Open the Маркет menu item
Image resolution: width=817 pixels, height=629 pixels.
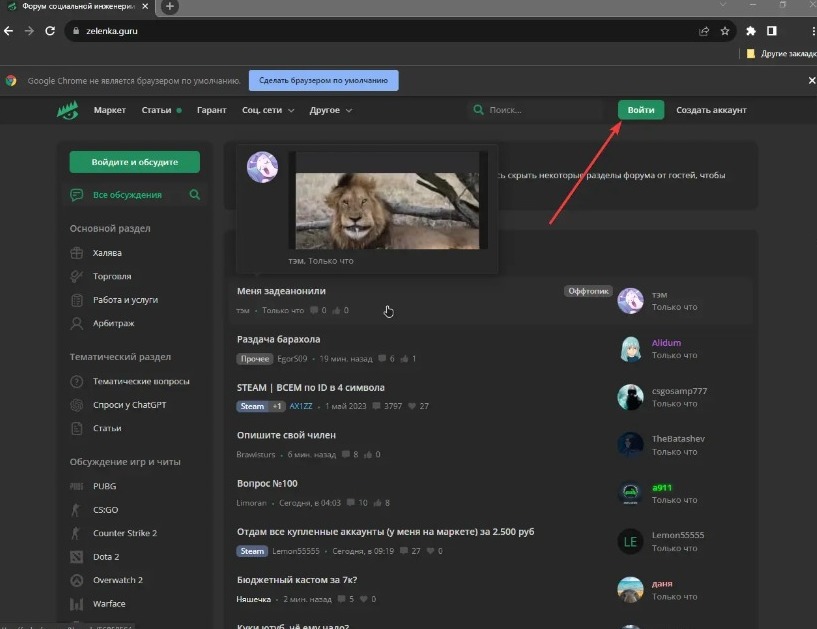point(110,110)
